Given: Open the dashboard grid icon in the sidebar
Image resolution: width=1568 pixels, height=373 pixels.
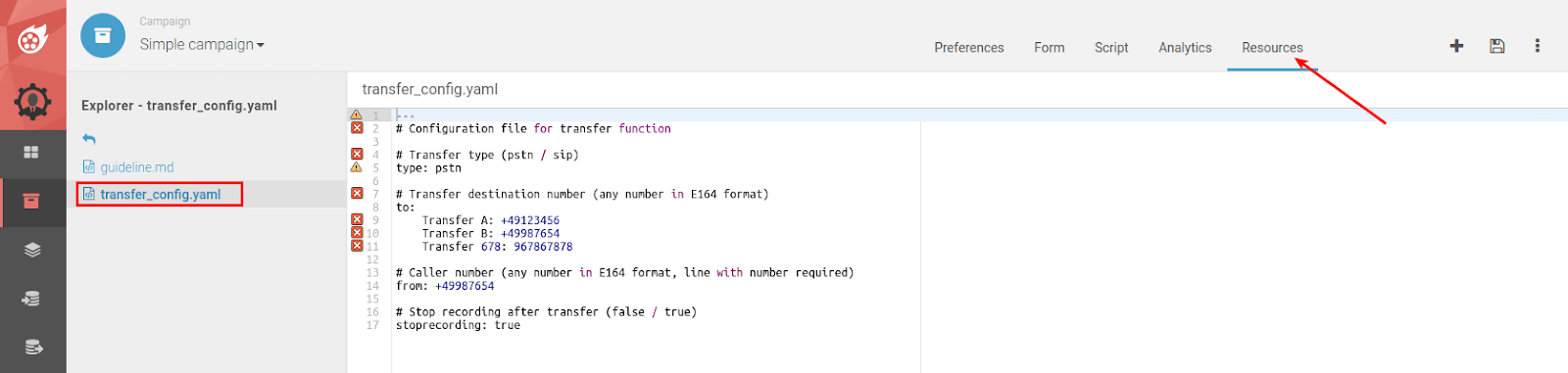Looking at the screenshot, I should (x=31, y=152).
